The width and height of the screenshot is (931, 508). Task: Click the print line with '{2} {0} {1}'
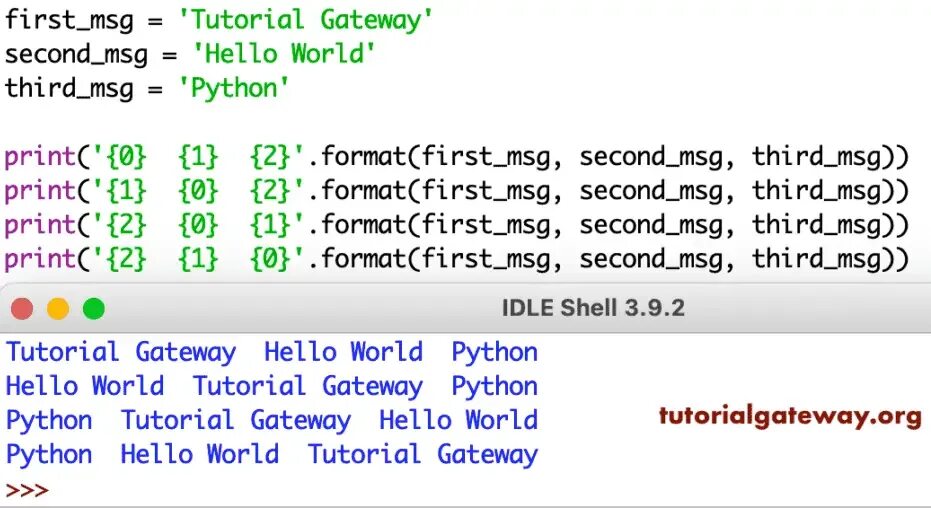coord(457,226)
